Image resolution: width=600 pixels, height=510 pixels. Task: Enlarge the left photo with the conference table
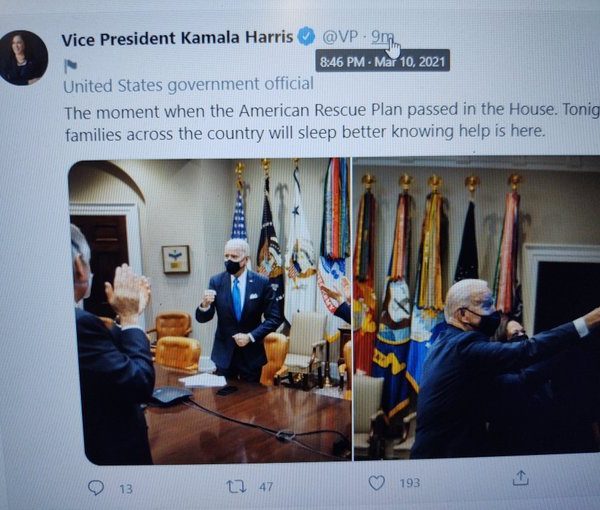coord(210,310)
